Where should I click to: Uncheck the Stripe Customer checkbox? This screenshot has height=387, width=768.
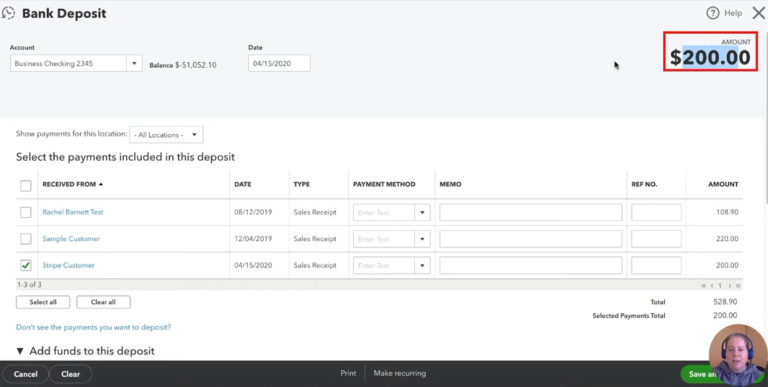point(25,265)
